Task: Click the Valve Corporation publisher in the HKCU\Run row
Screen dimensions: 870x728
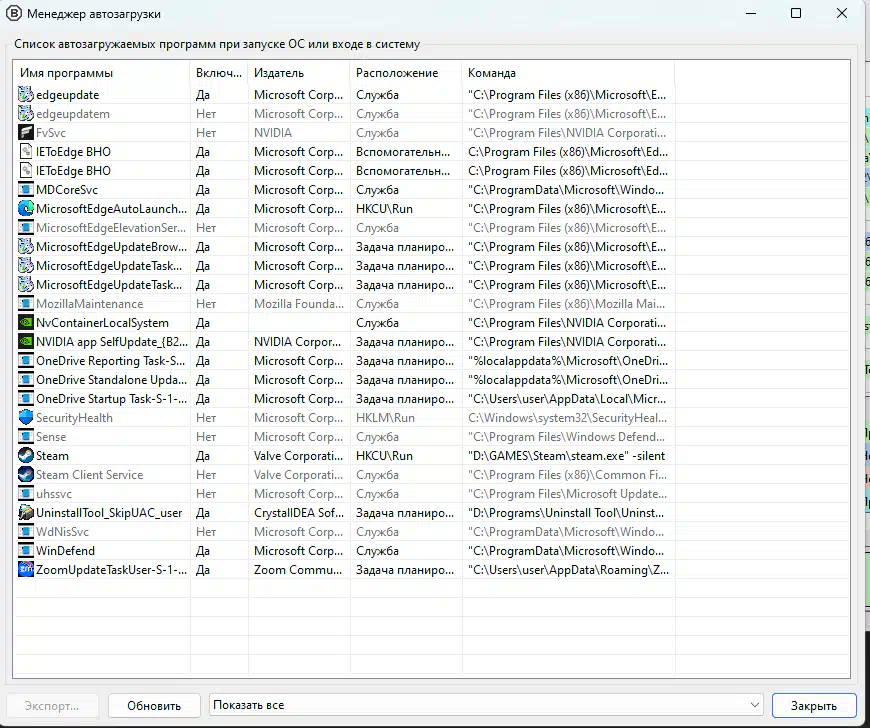Action: pos(299,456)
